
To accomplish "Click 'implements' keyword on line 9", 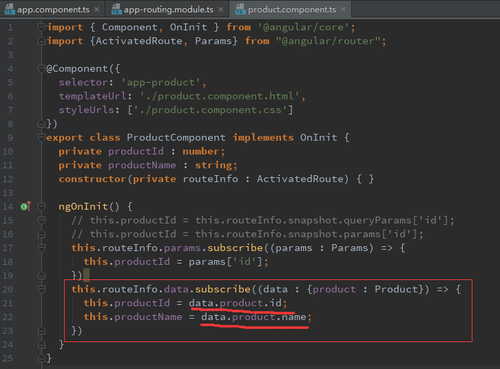I will click(x=263, y=138).
